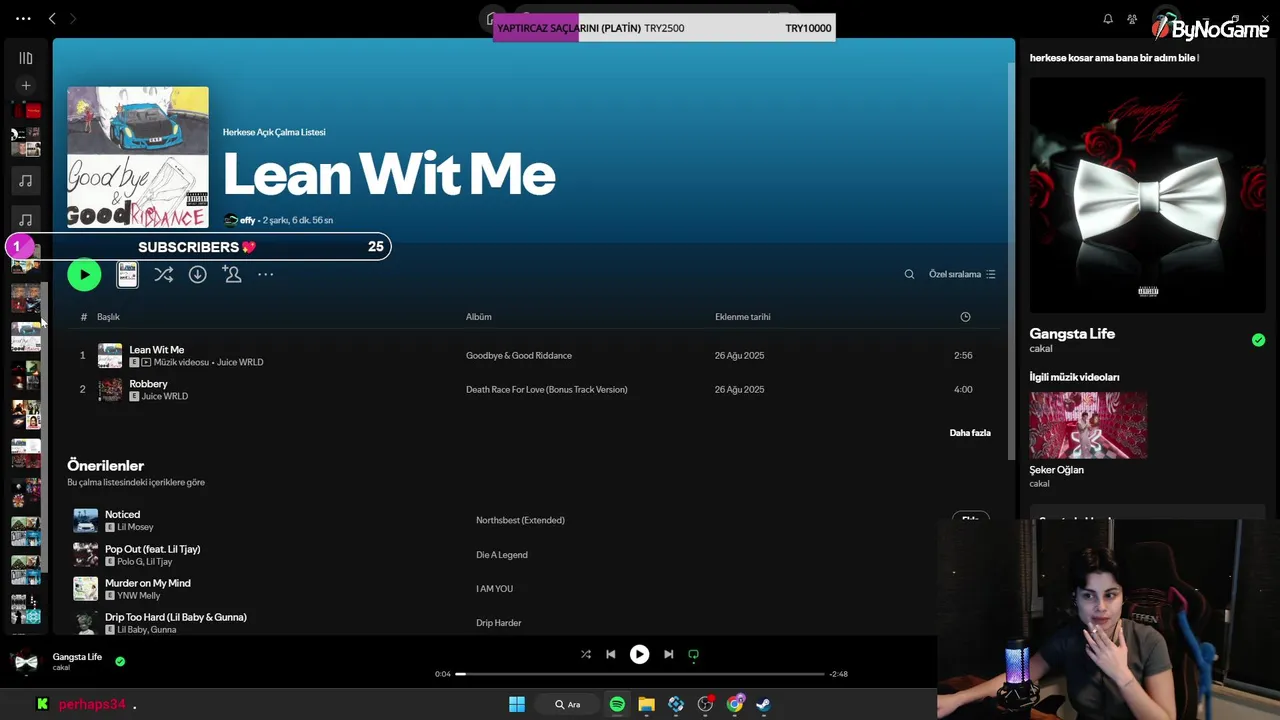Open Windows Start menu
The width and height of the screenshot is (1280, 720).
click(x=517, y=704)
